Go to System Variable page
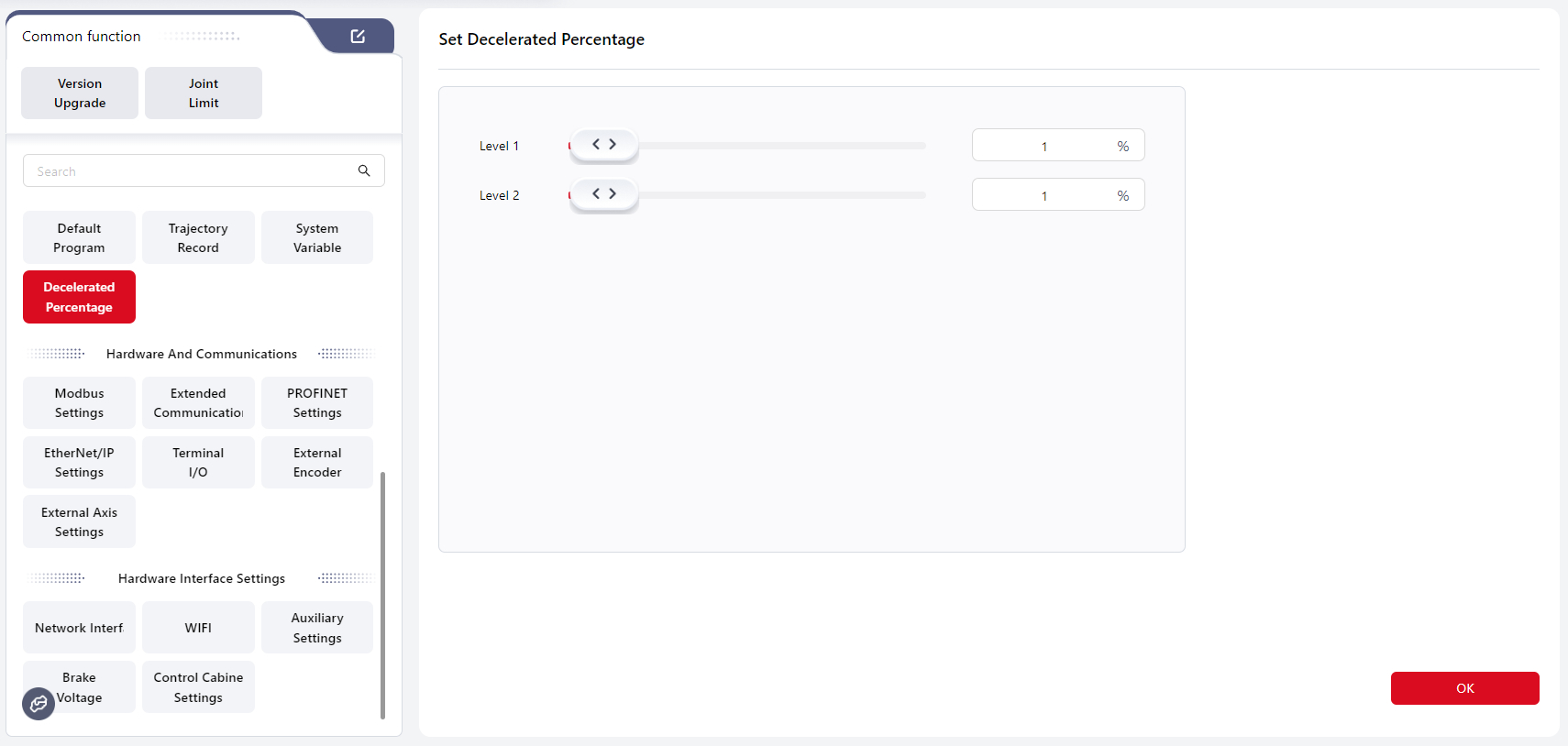This screenshot has width=1568, height=746. click(x=317, y=238)
